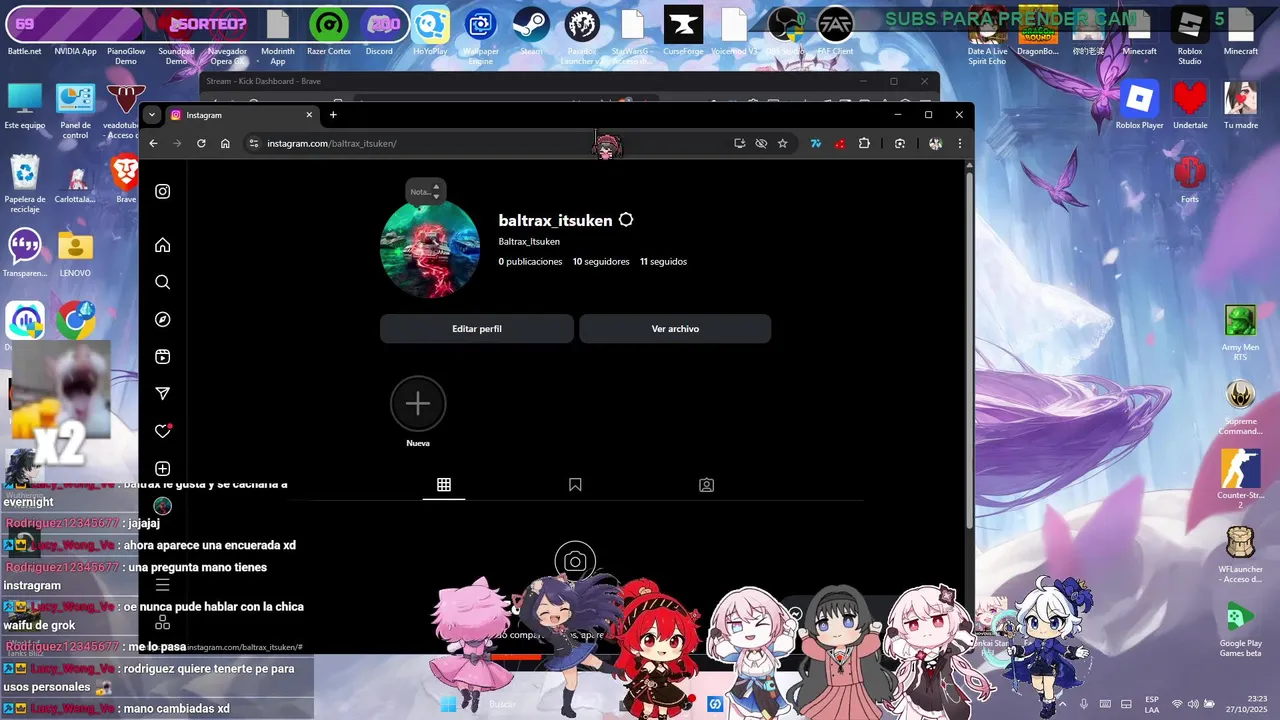Switch to the tagged photos tab

pos(706,485)
